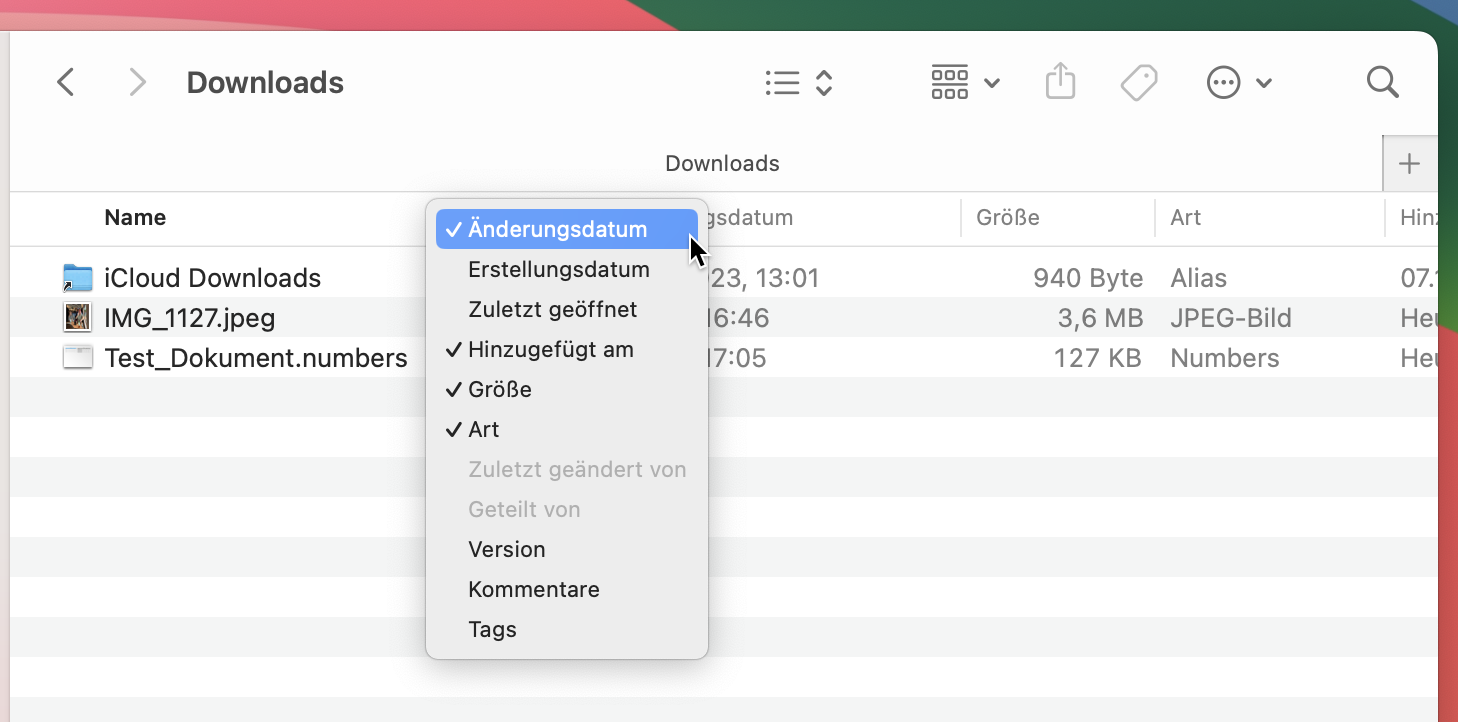This screenshot has width=1458, height=722.
Task: Click the tag icon in toolbar
Action: (1138, 83)
